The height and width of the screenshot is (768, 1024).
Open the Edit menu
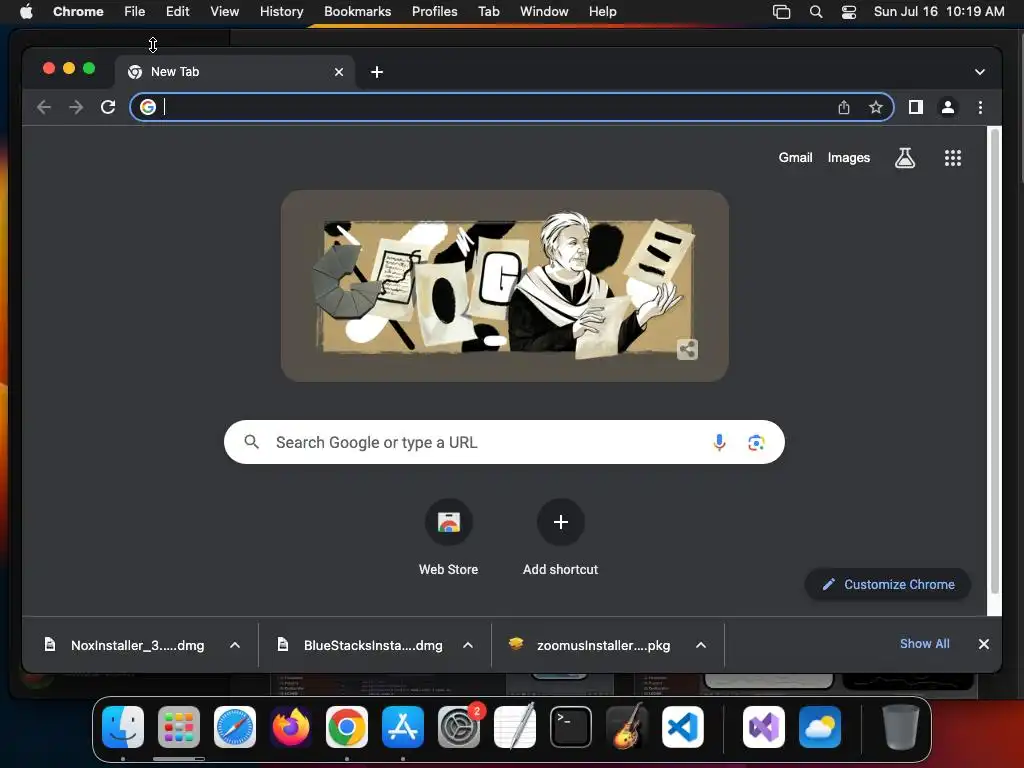[x=177, y=12]
